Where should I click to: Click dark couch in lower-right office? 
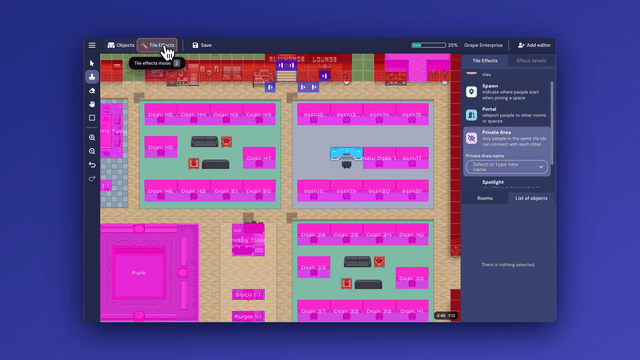tap(368, 284)
